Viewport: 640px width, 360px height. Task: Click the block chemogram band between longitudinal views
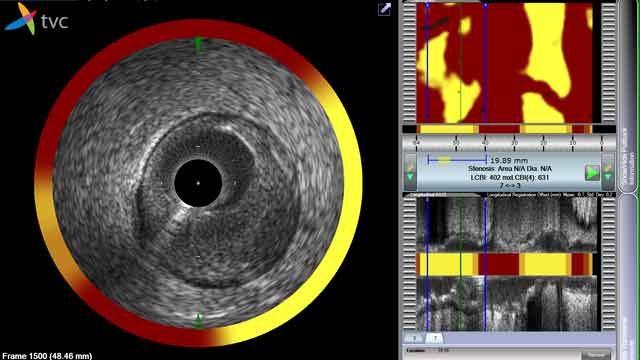click(504, 264)
